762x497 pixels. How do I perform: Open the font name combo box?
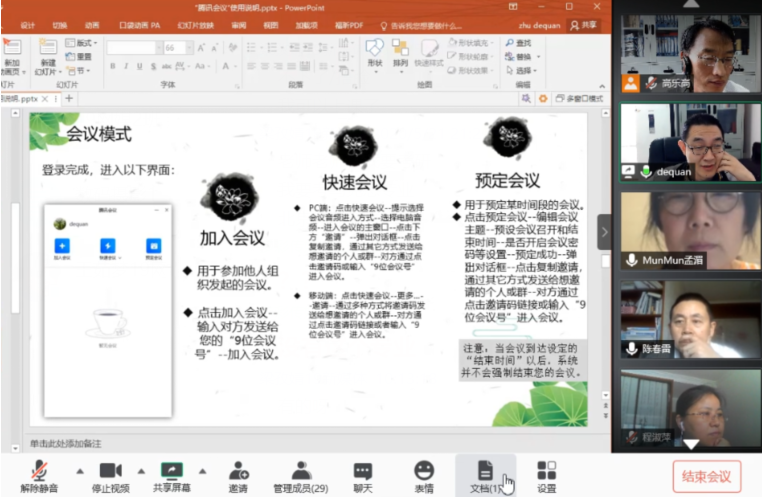134,48
